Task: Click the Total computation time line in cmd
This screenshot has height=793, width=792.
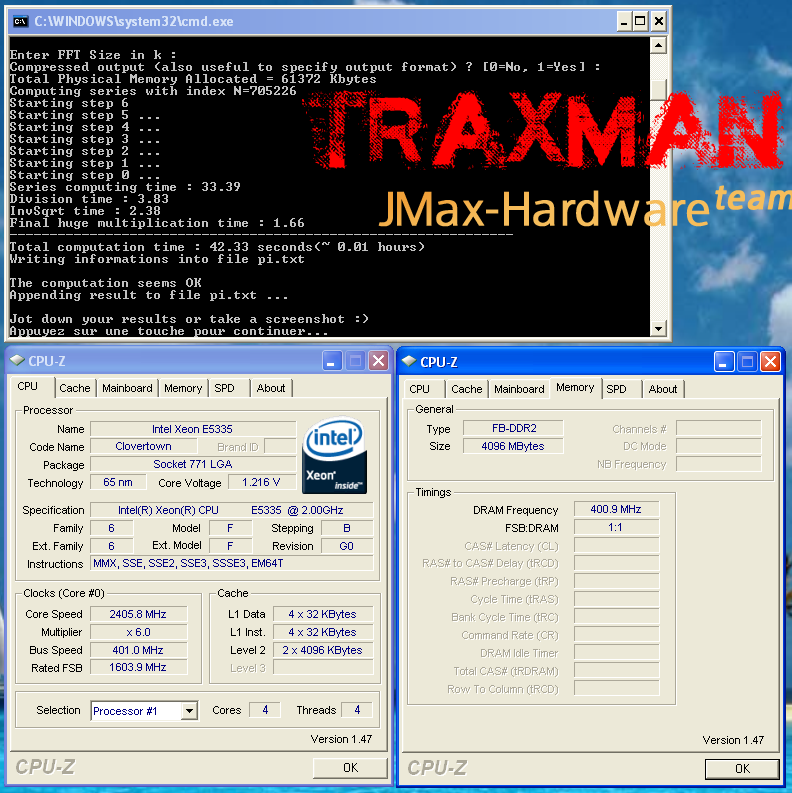Action: 217,247
